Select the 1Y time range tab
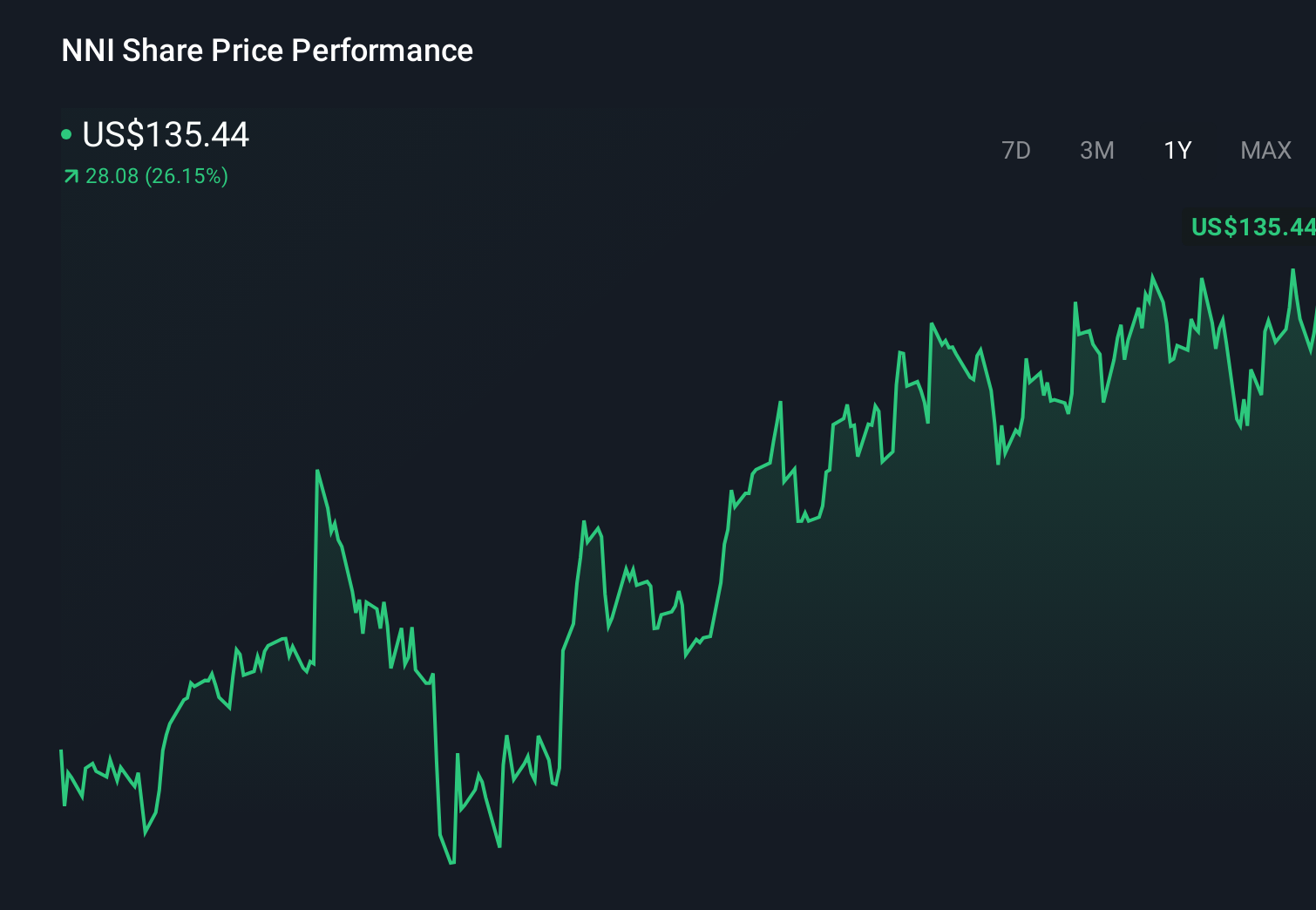This screenshot has height=910, width=1316. point(1177,150)
